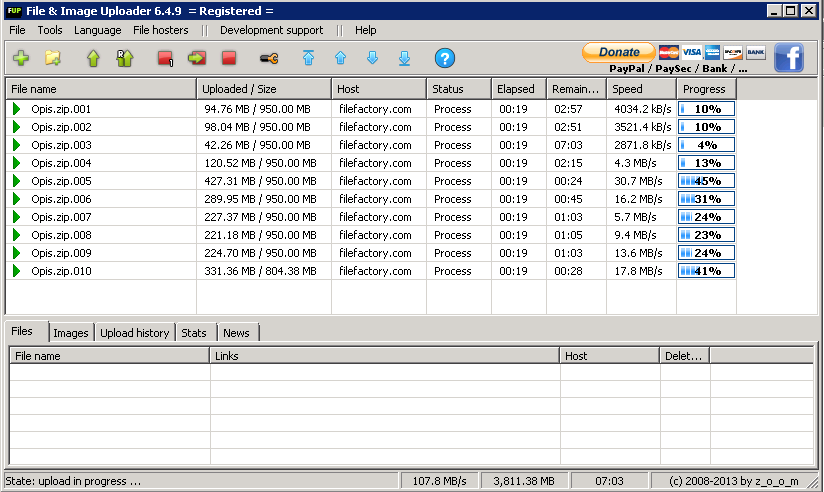This screenshot has height=492, width=824.
Task: Click the Donate button
Action: pyautogui.click(x=619, y=52)
